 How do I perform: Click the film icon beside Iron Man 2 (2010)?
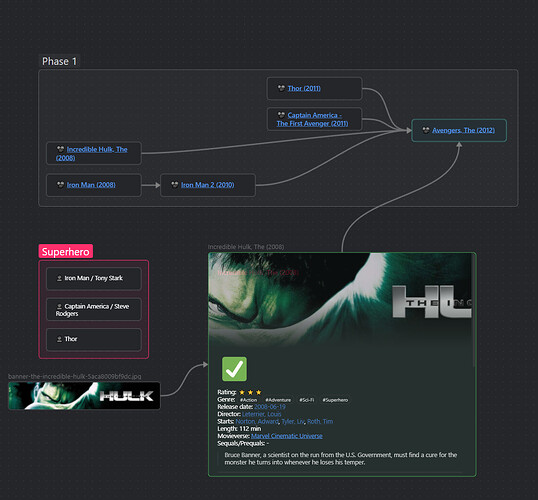click(x=175, y=185)
